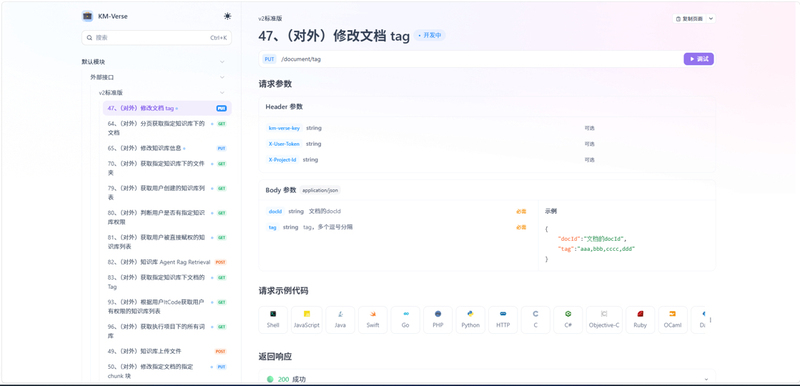Screen dimensions: 800x386
Task: Click the KM-Verse logo icon
Action: click(x=87, y=16)
